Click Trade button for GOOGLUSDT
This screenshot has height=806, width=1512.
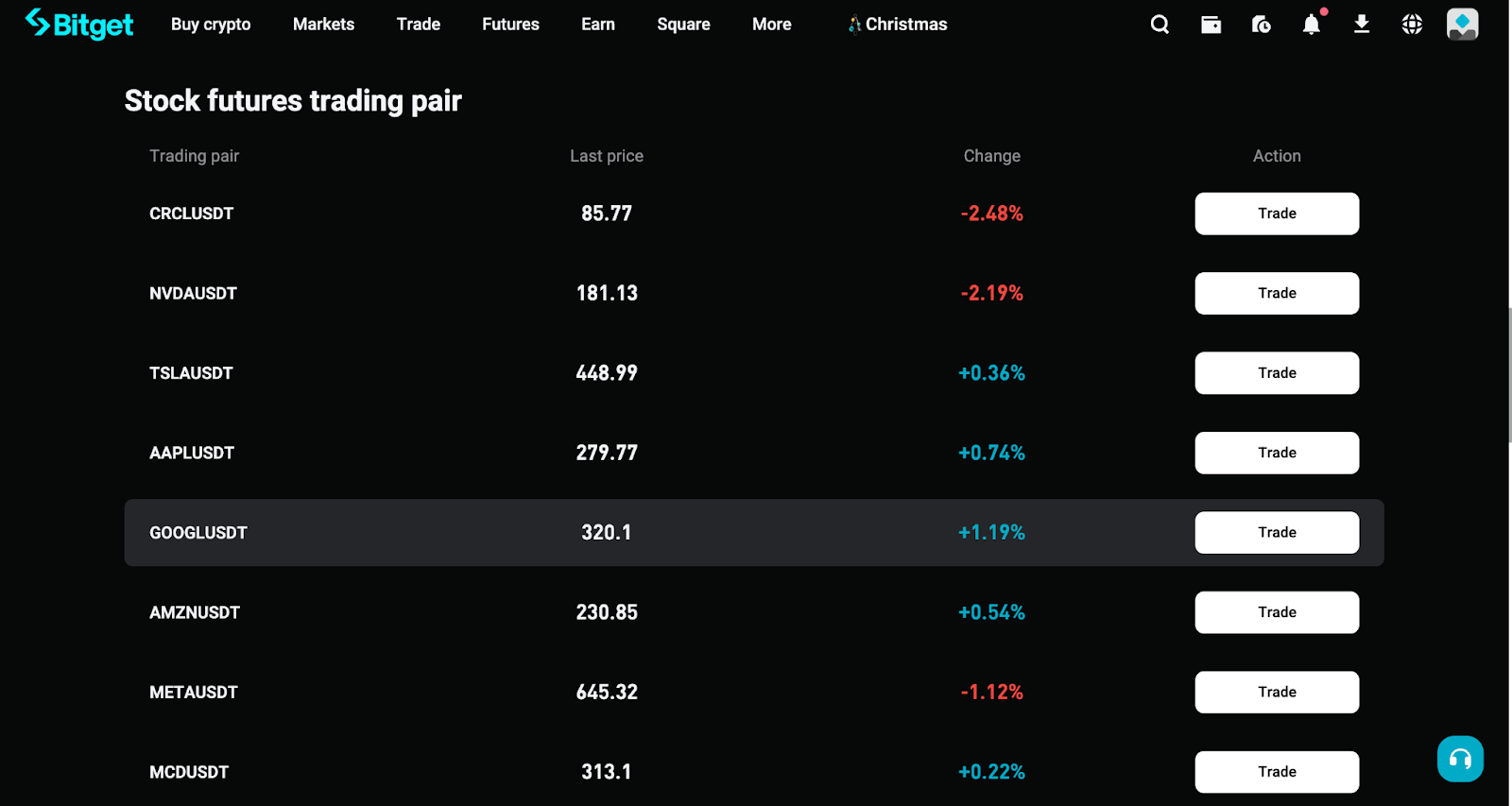pyautogui.click(x=1277, y=533)
